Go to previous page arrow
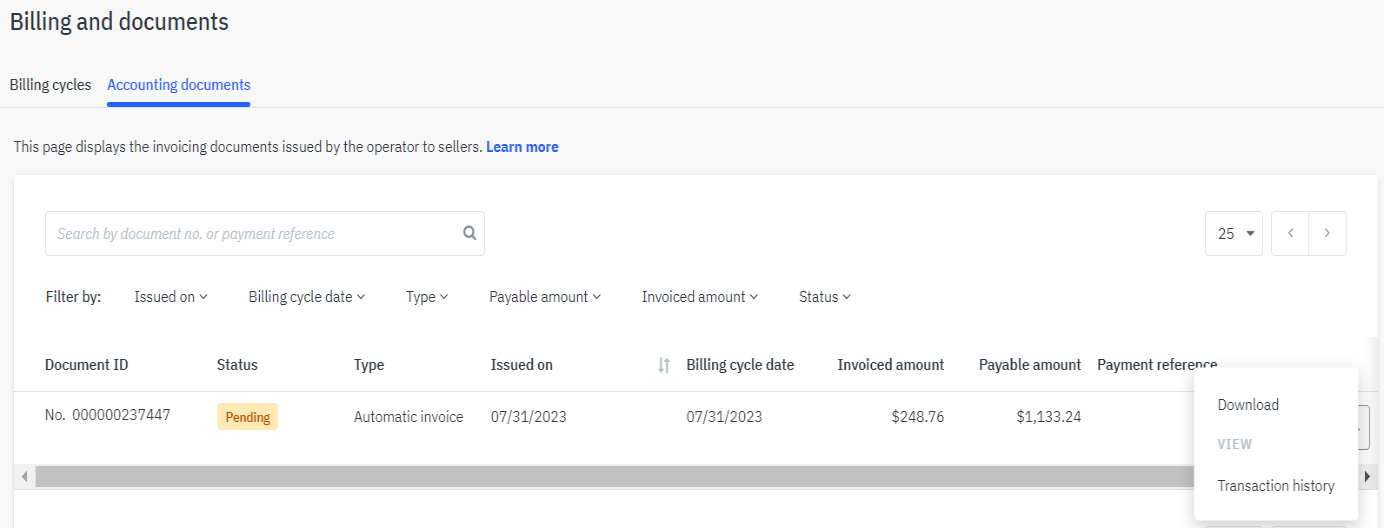This screenshot has width=1385, height=528. 1290,233
